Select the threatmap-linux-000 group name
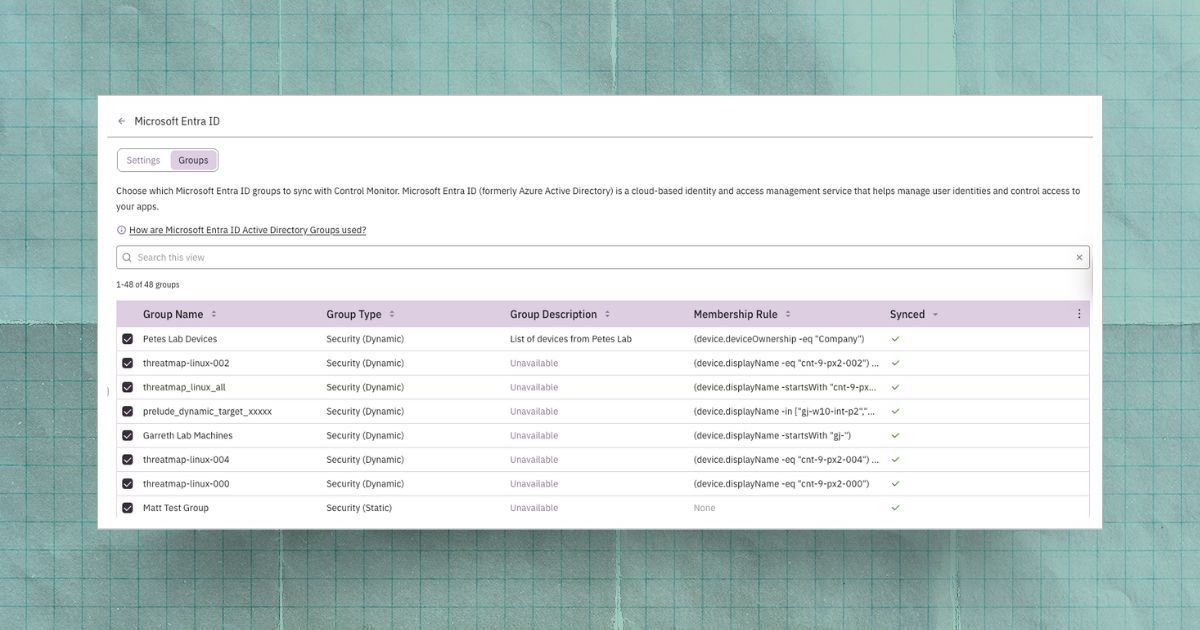1200x630 pixels. coord(186,483)
